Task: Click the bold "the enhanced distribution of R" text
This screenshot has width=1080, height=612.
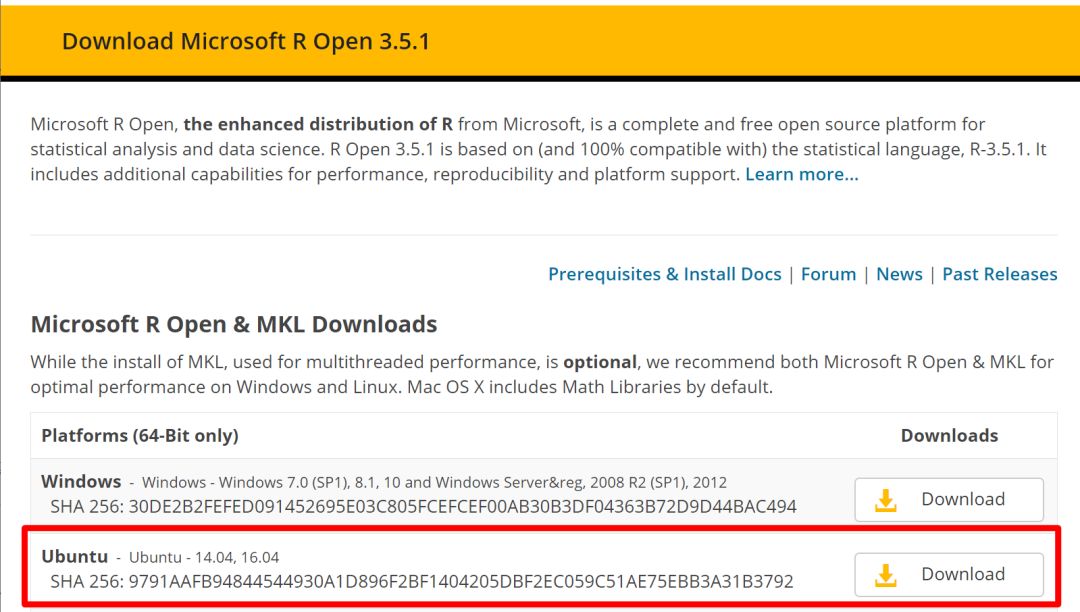Action: [x=318, y=124]
